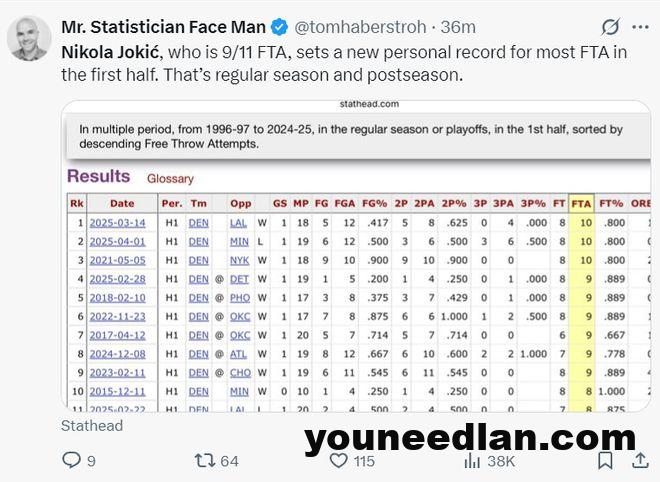660x482 pixels.
Task: Click the Mr. Statistician Face Man name
Action: click(163, 27)
